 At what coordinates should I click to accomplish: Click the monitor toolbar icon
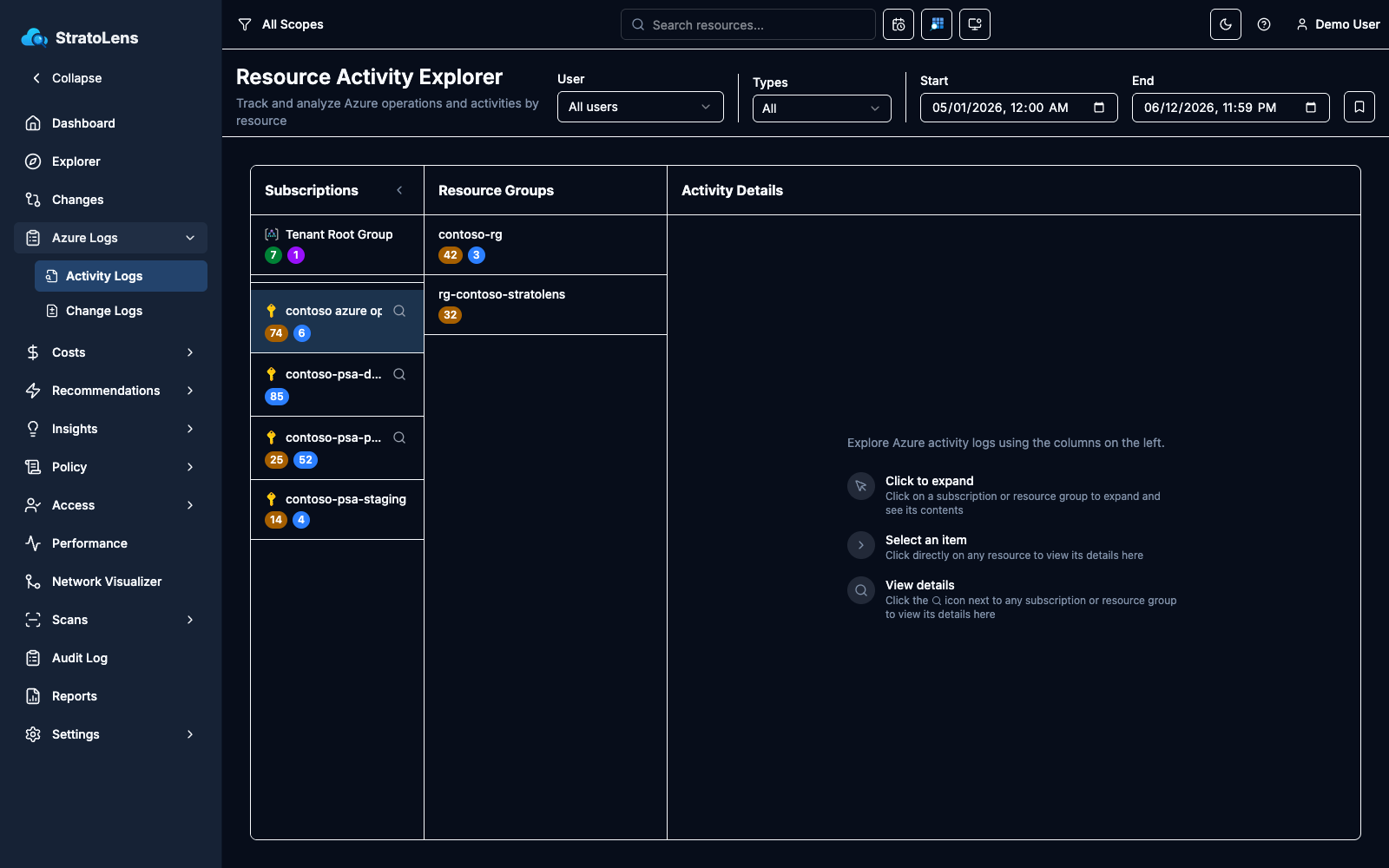(x=975, y=24)
